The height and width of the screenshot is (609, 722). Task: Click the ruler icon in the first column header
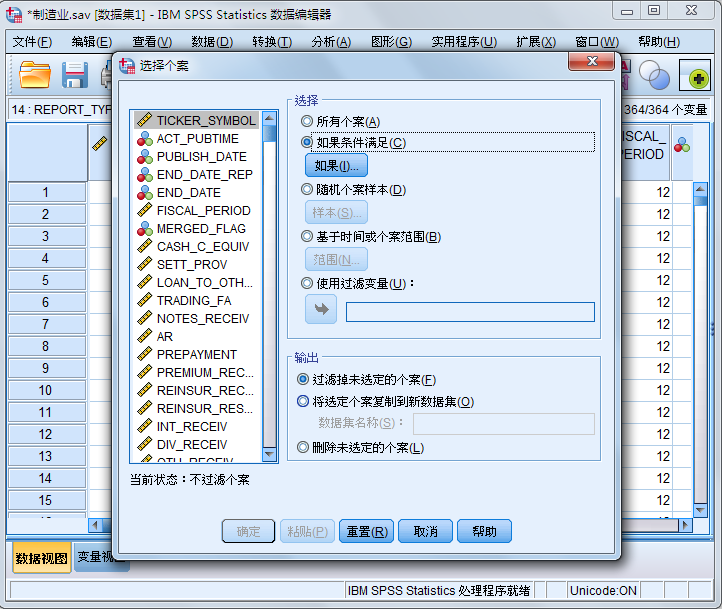tap(99, 144)
